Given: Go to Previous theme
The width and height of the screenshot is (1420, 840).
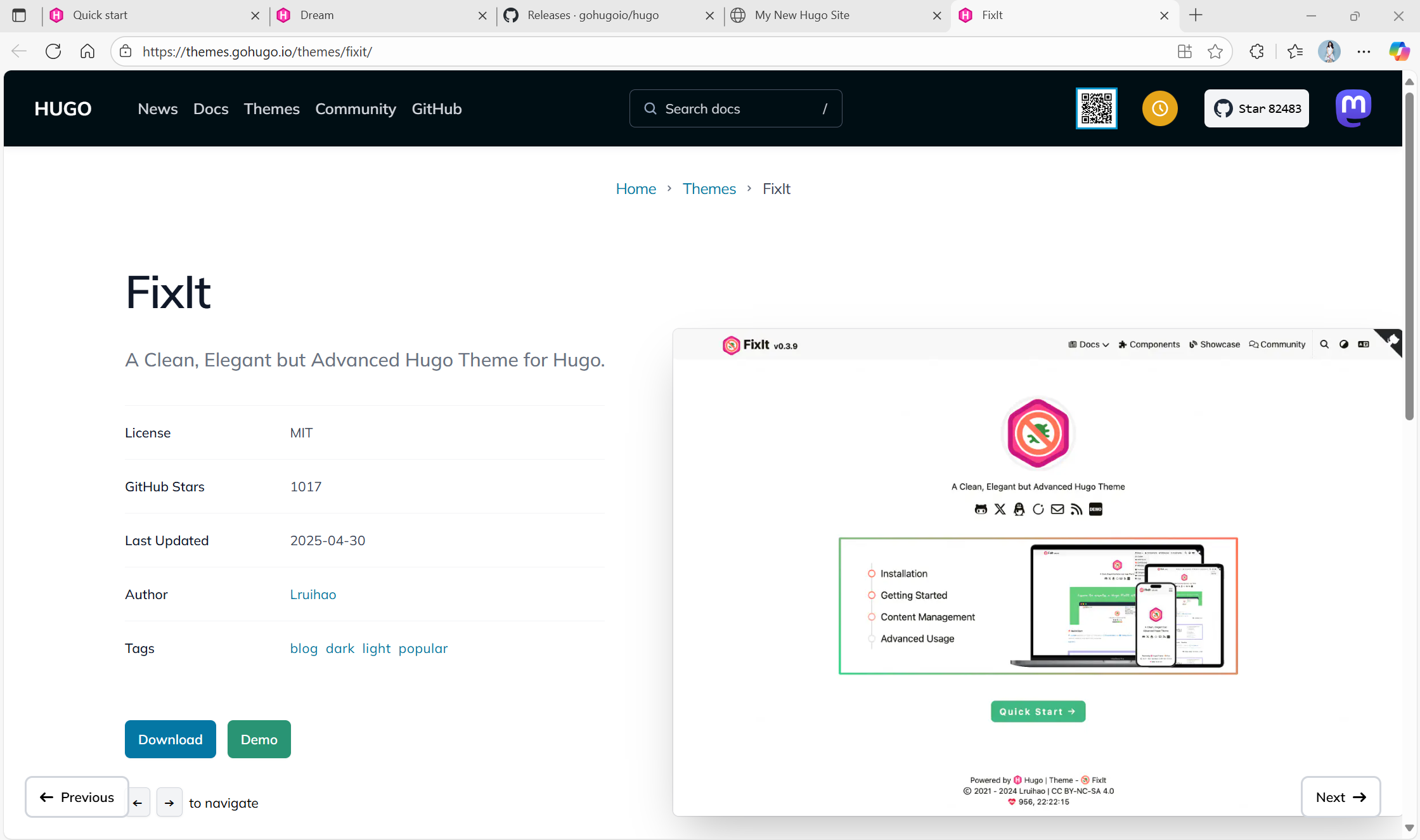Looking at the screenshot, I should point(77,797).
